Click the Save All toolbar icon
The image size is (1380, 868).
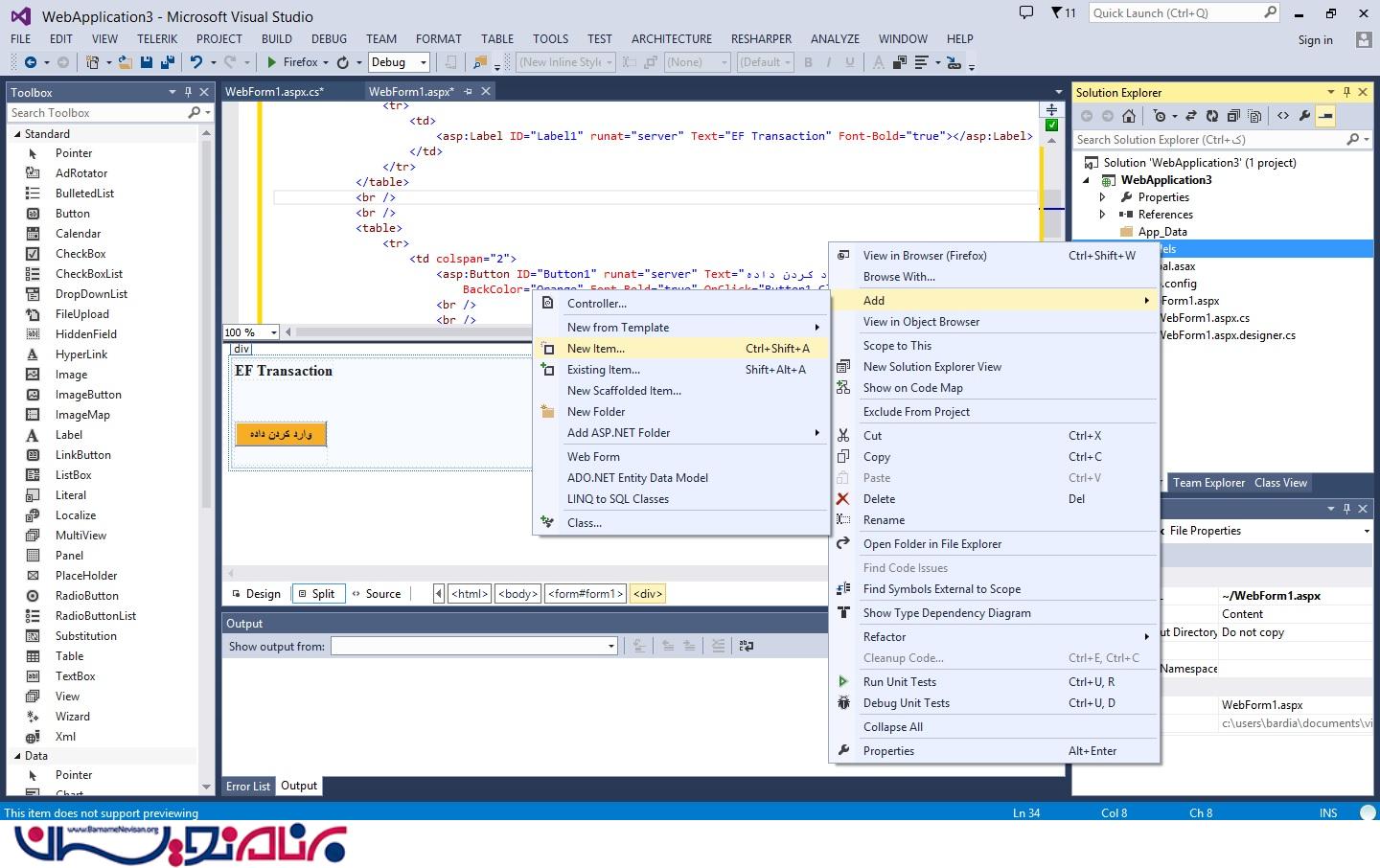pos(167,62)
